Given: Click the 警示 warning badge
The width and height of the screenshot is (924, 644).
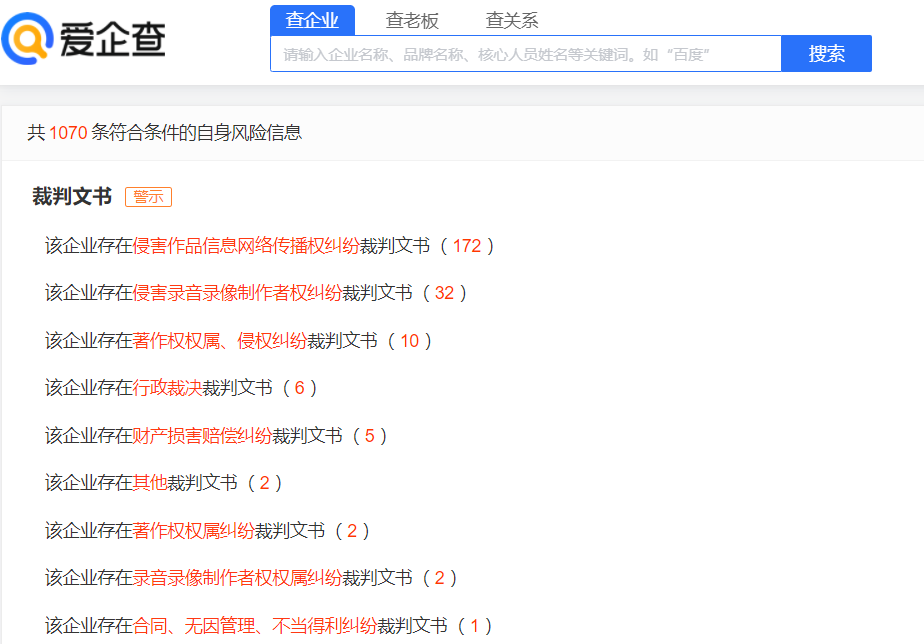Looking at the screenshot, I should [x=148, y=197].
